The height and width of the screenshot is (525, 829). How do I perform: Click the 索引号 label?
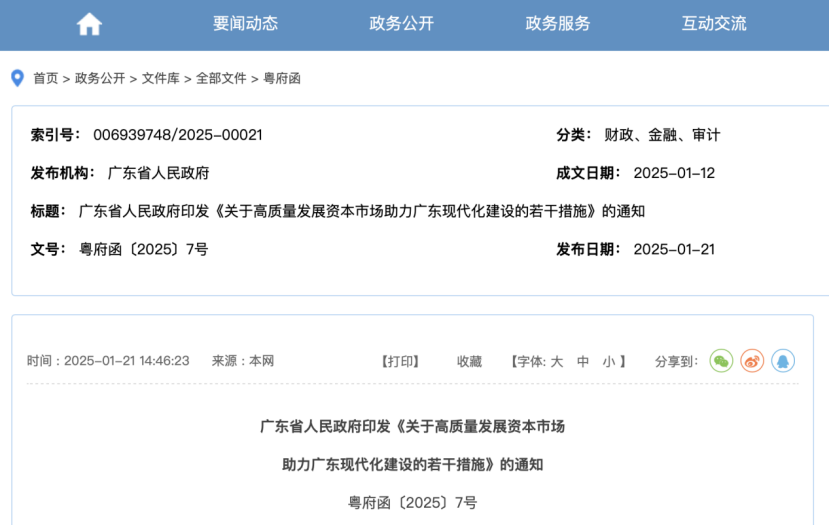point(55,135)
